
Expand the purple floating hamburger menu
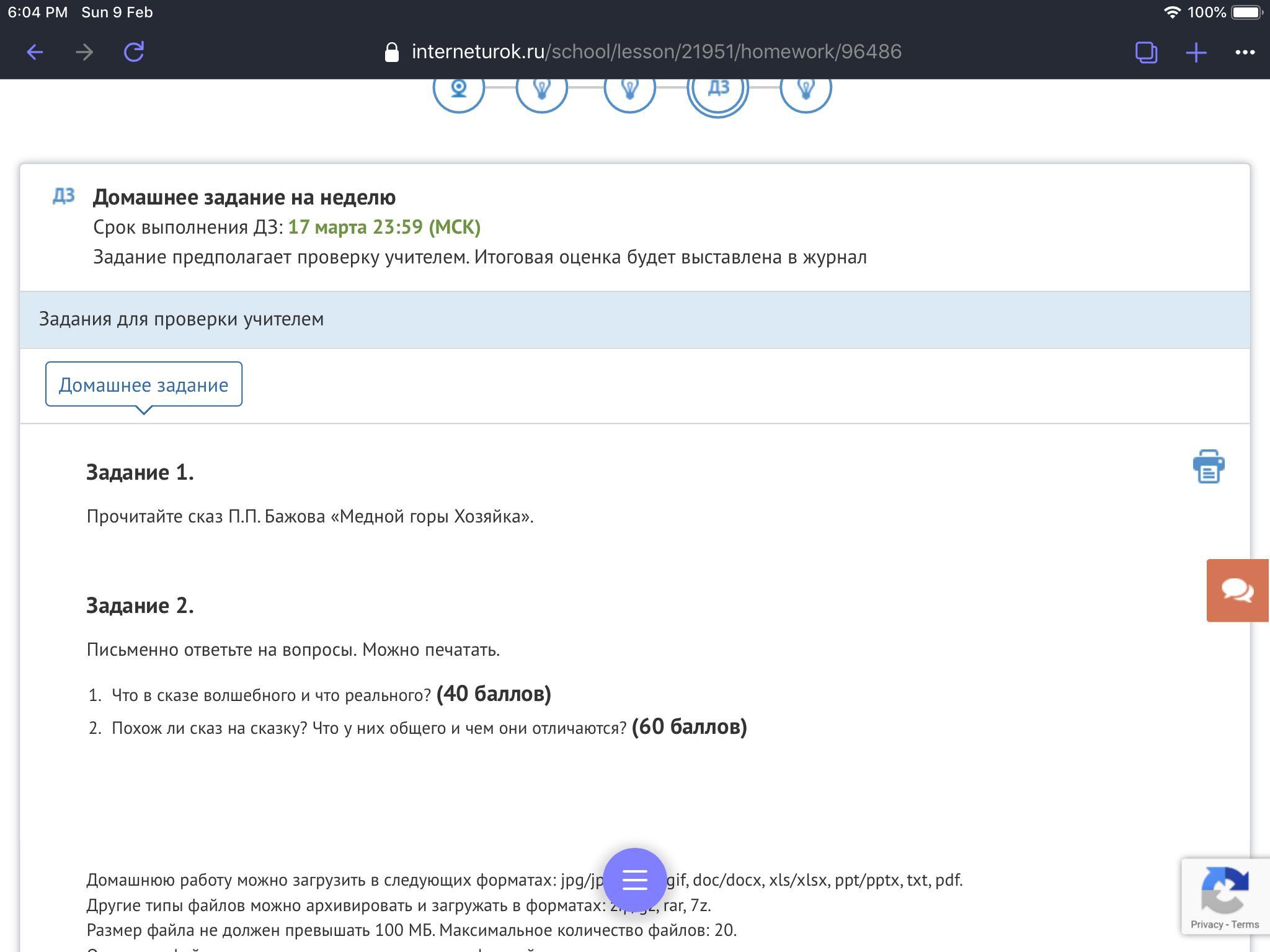click(x=635, y=879)
